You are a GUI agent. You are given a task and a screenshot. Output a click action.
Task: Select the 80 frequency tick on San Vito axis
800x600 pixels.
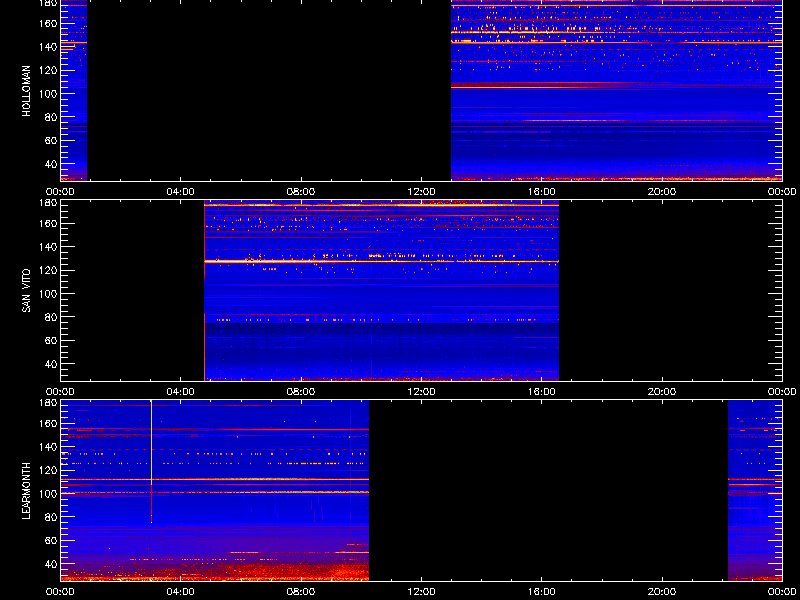(51, 317)
